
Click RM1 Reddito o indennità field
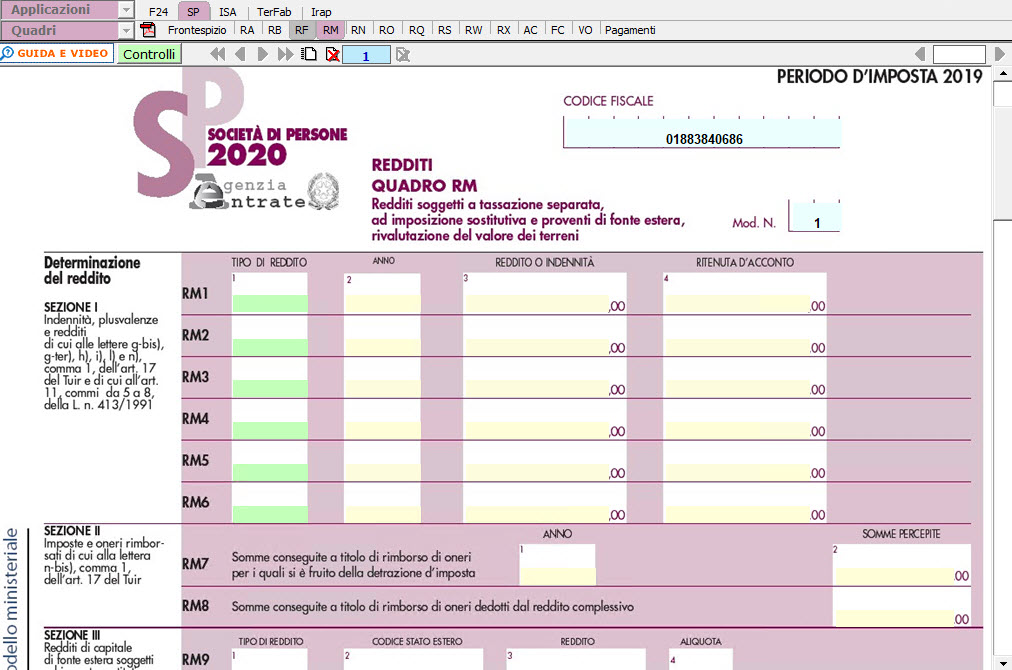[x=537, y=304]
